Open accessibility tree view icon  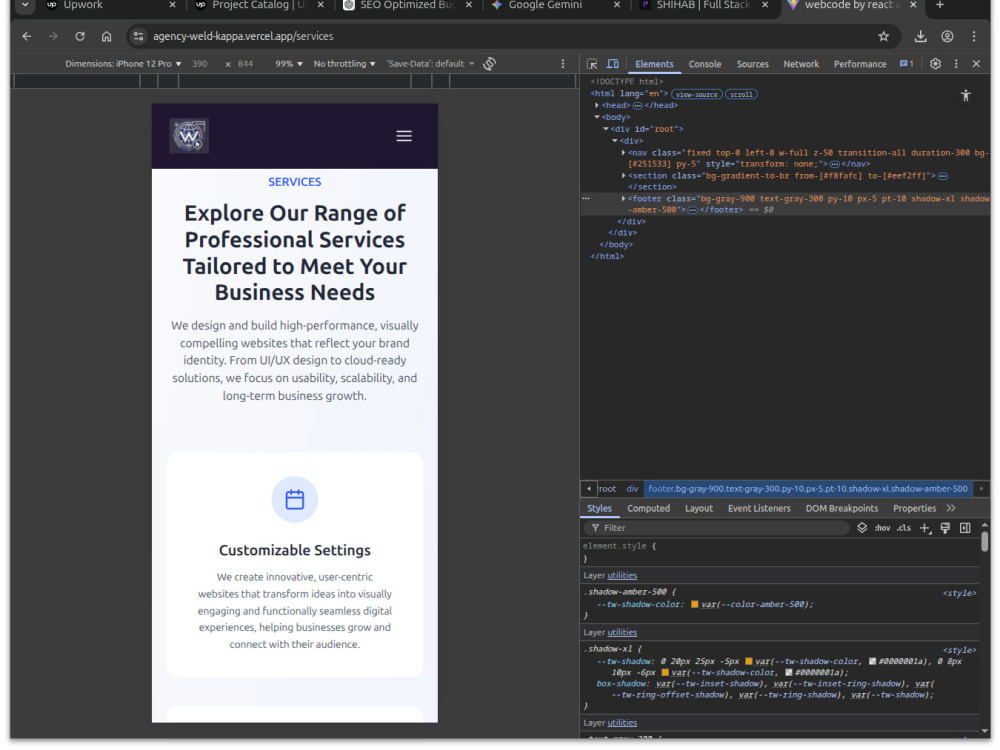966,96
